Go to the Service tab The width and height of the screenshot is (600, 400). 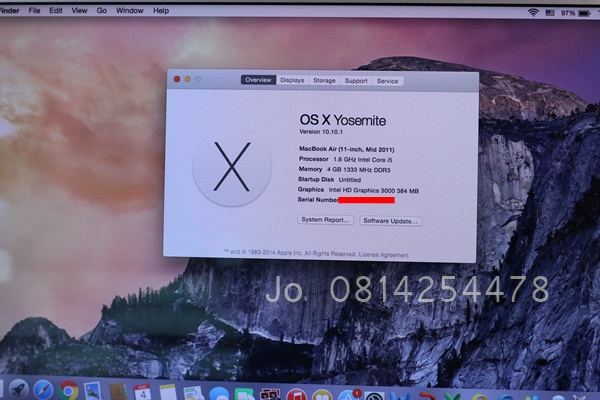[387, 81]
